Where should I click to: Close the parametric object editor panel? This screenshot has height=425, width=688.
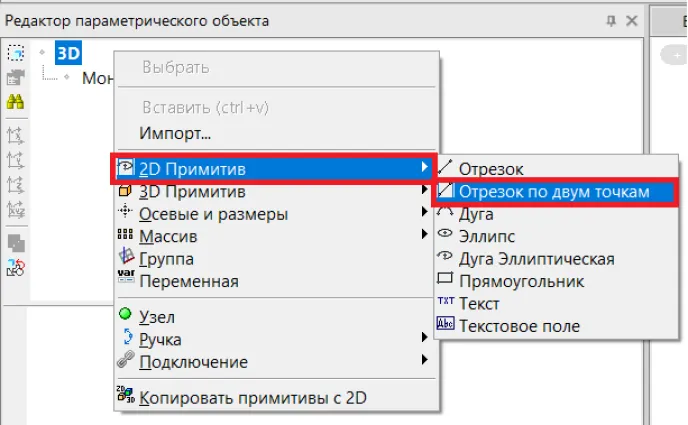[x=631, y=20]
